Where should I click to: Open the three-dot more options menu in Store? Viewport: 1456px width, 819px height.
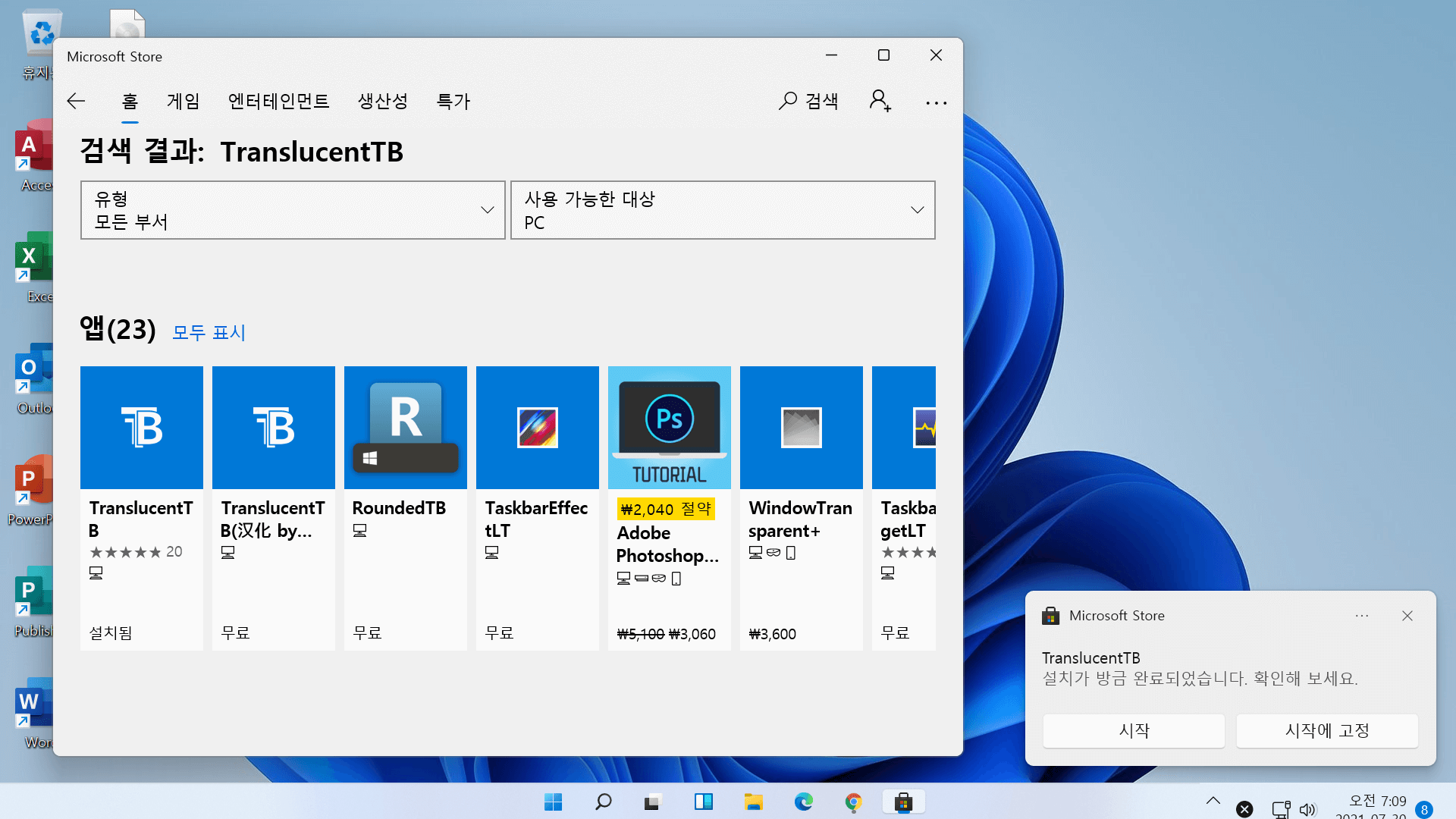point(937,102)
